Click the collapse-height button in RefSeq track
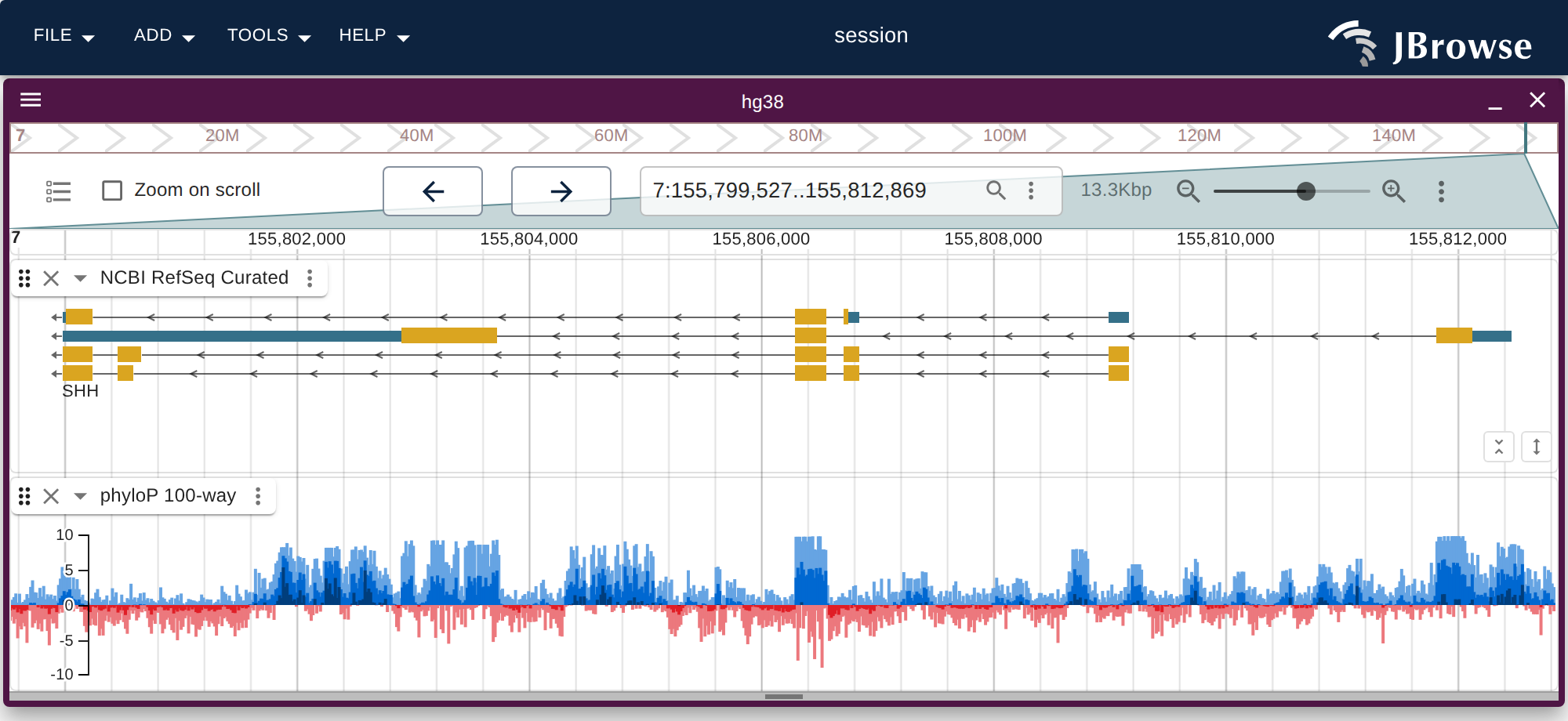 pos(1498,447)
